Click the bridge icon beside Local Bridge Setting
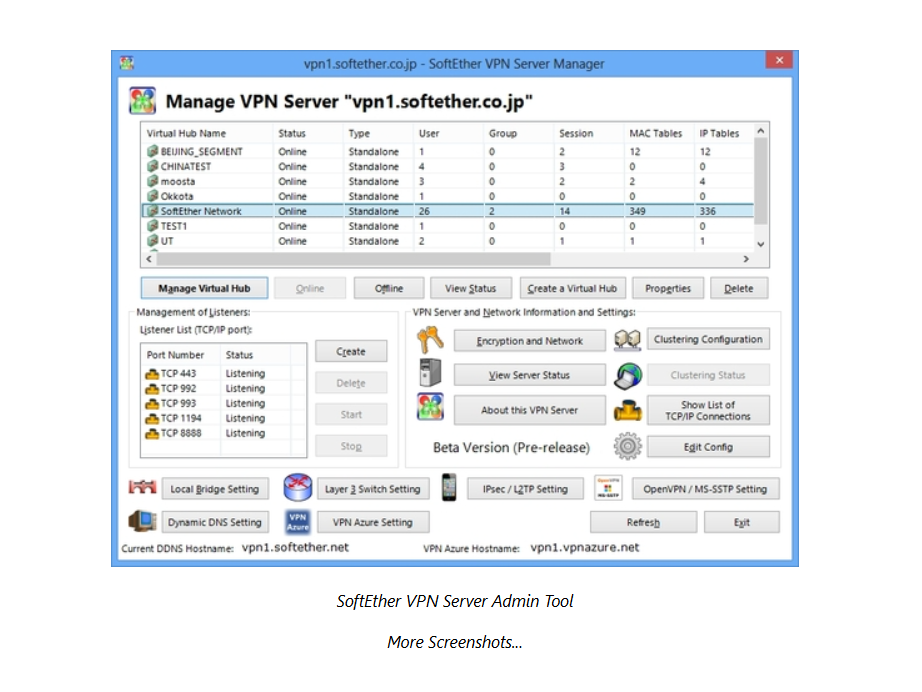The image size is (922, 692). click(142, 487)
